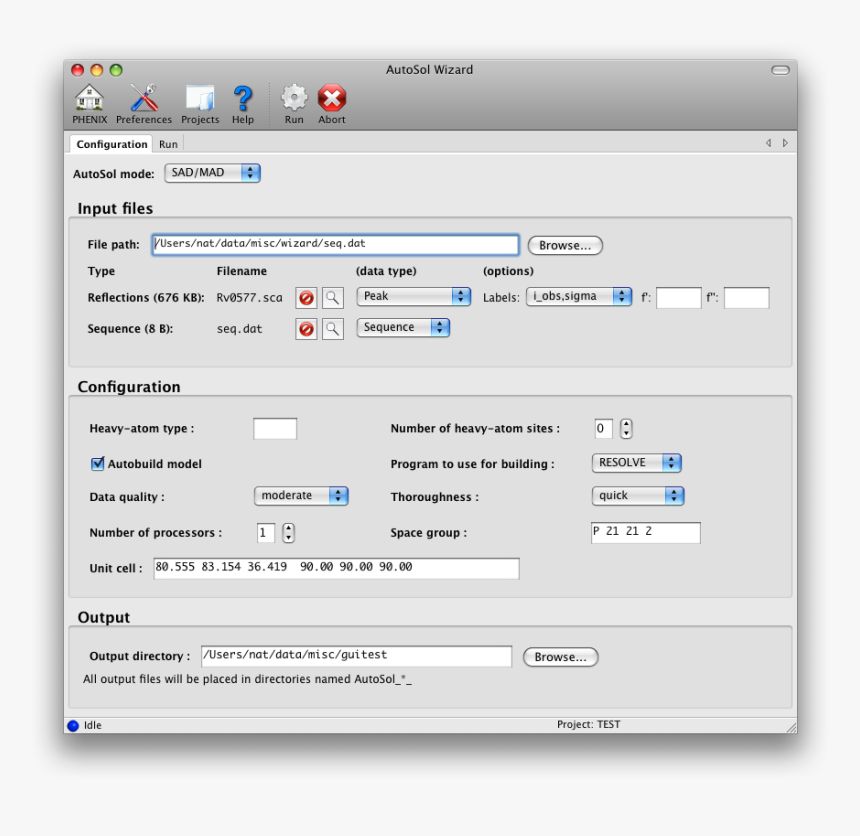Adjust the number of processors stepper
The width and height of the screenshot is (860, 836).
[288, 533]
